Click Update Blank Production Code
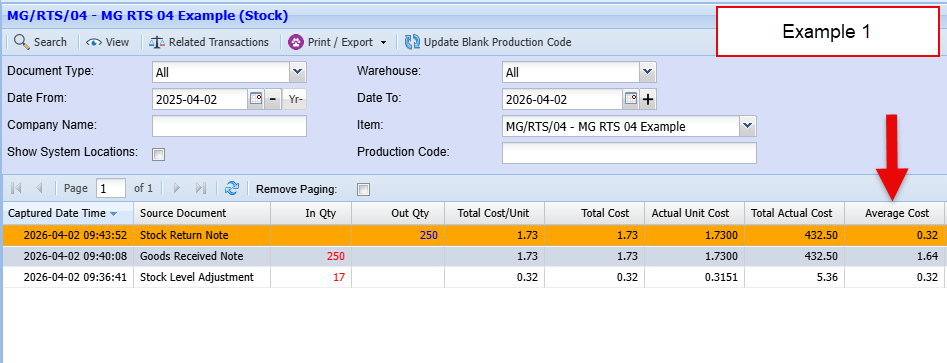Screen dimensions: 947x363 coord(488,42)
